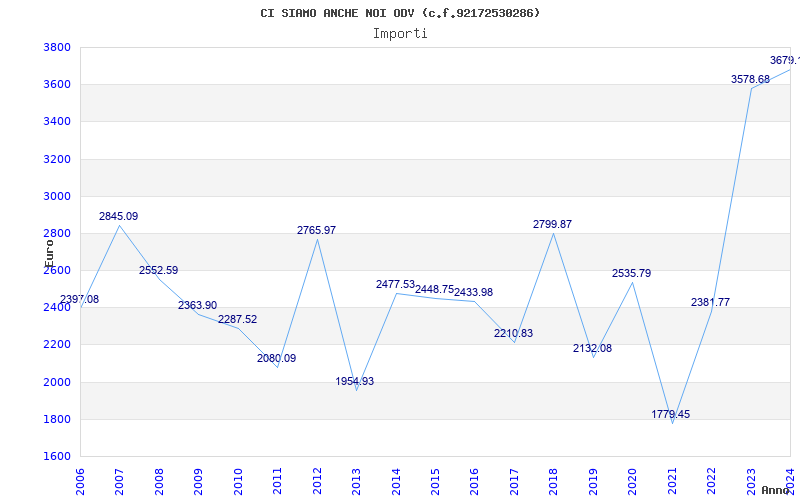Click the Importi subtitle
This screenshot has height=500, width=800.
click(400, 34)
